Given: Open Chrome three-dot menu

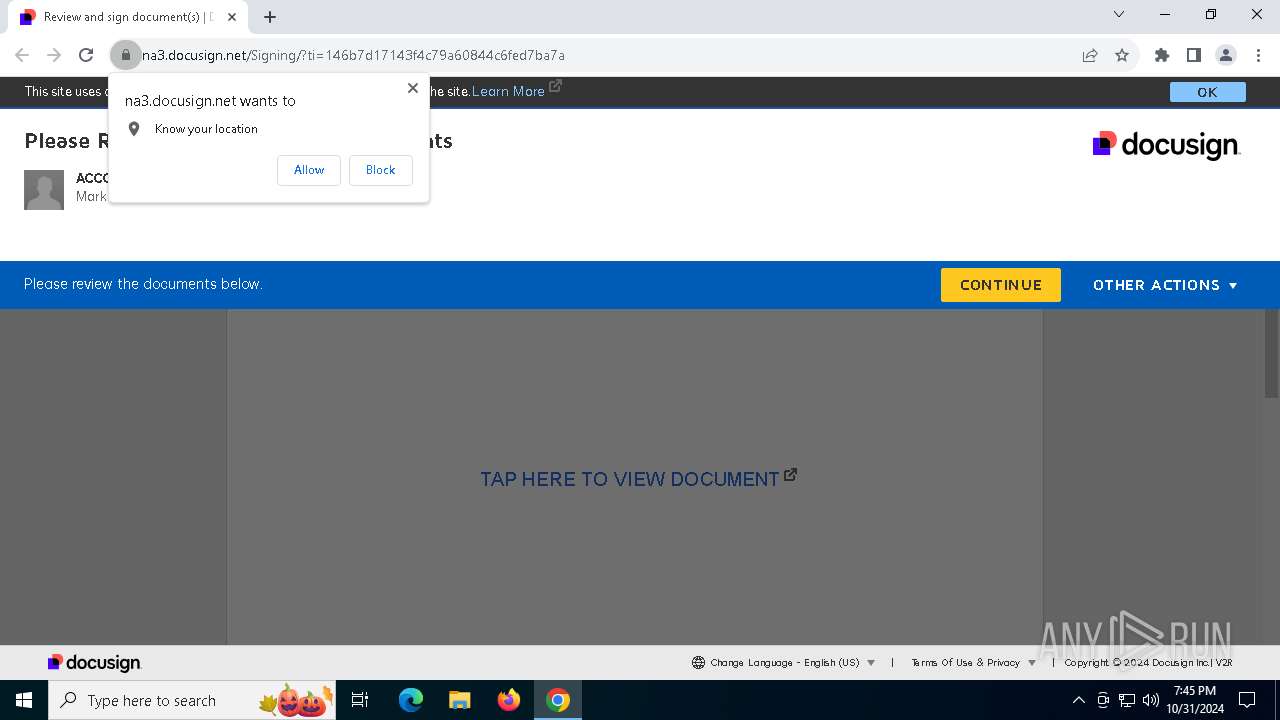Looking at the screenshot, I should pos(1257,55).
